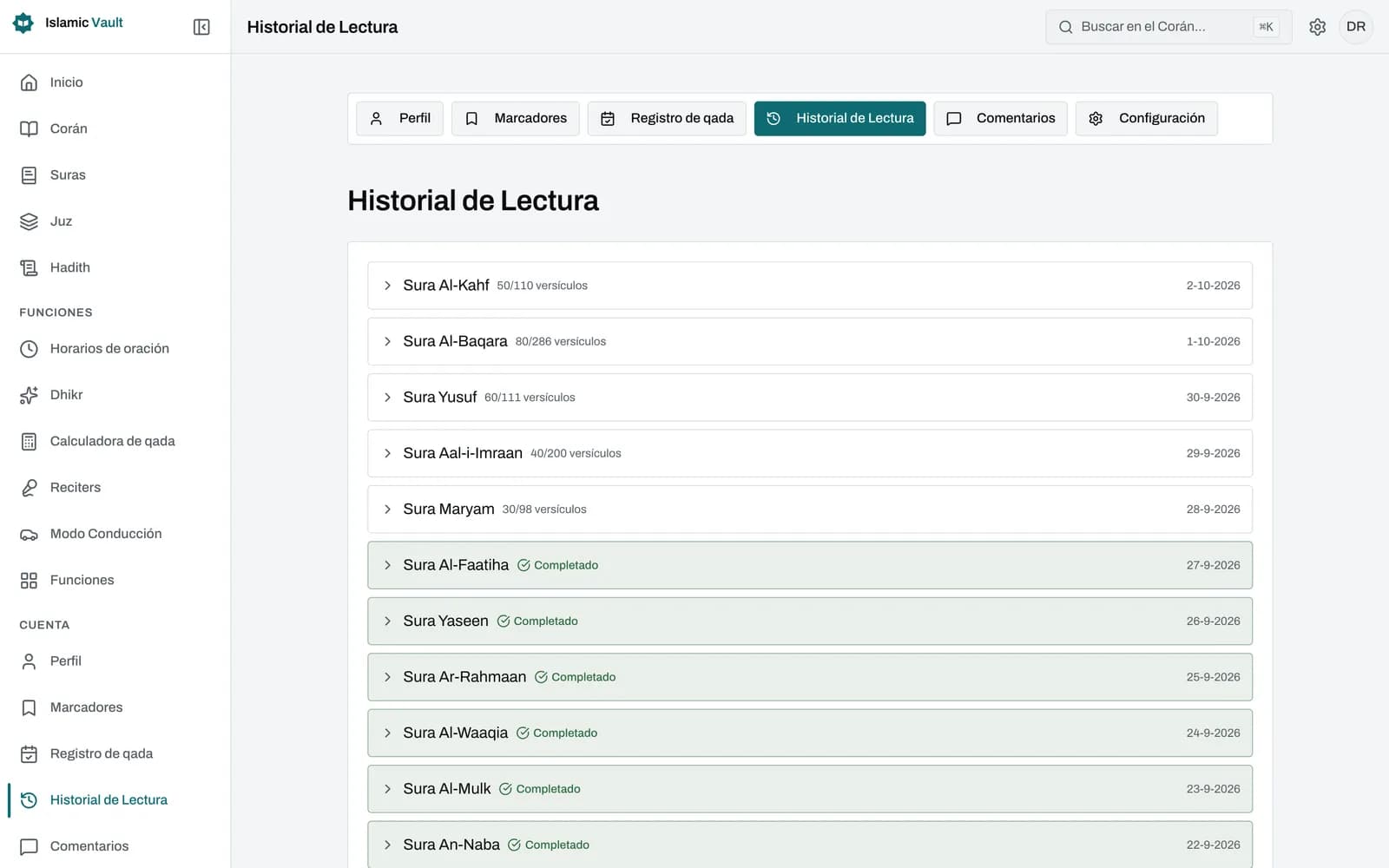Open Juz layers icon in sidebar

click(29, 221)
